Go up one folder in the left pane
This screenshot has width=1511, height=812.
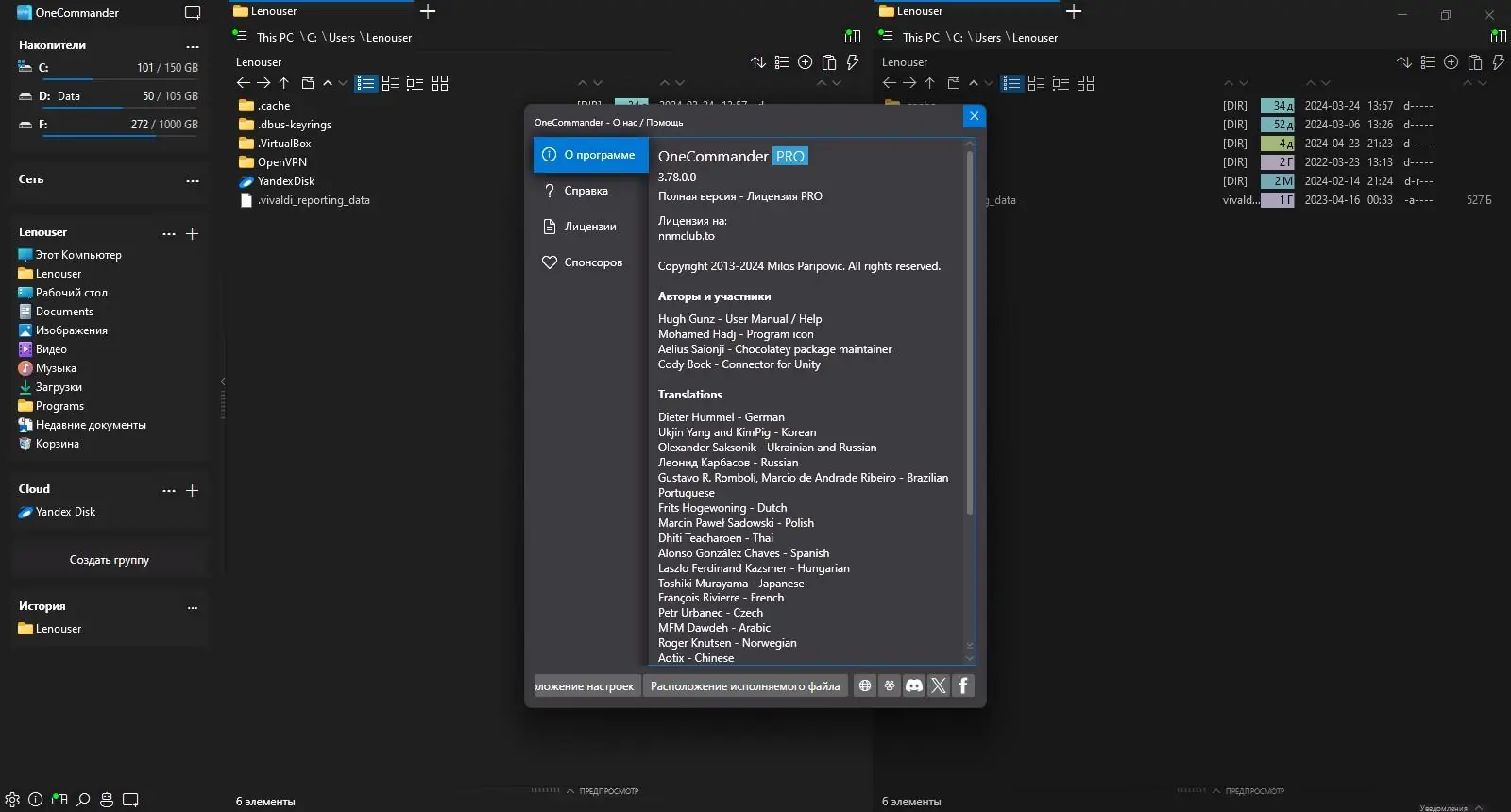tap(284, 83)
